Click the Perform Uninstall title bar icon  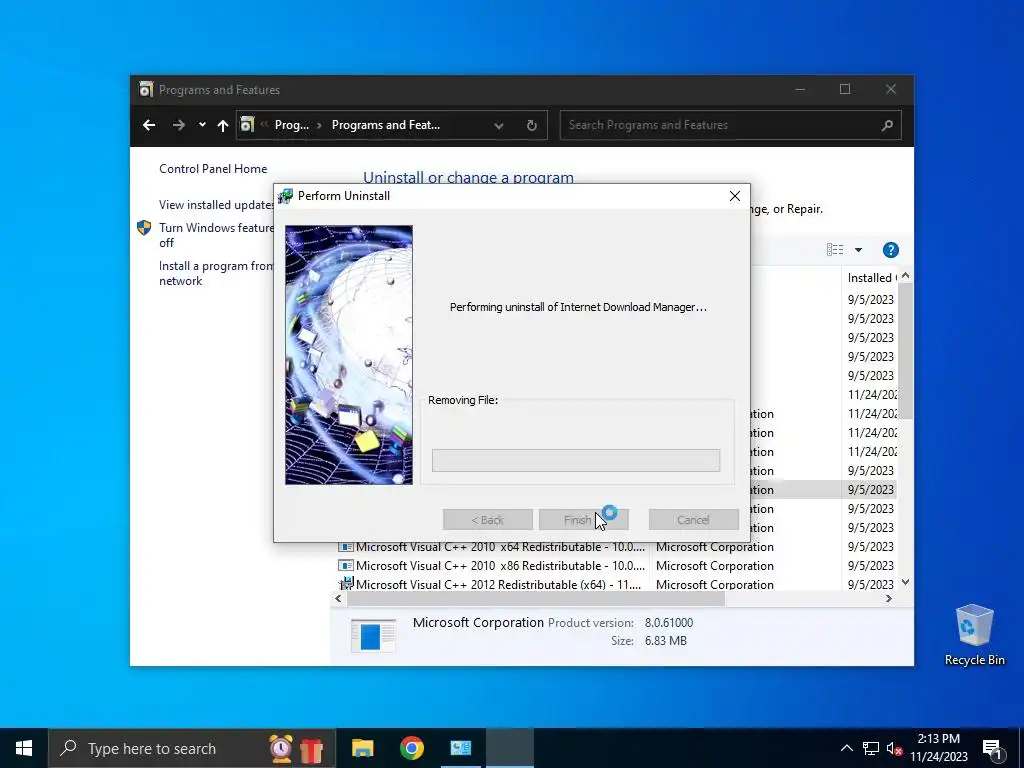(285, 196)
